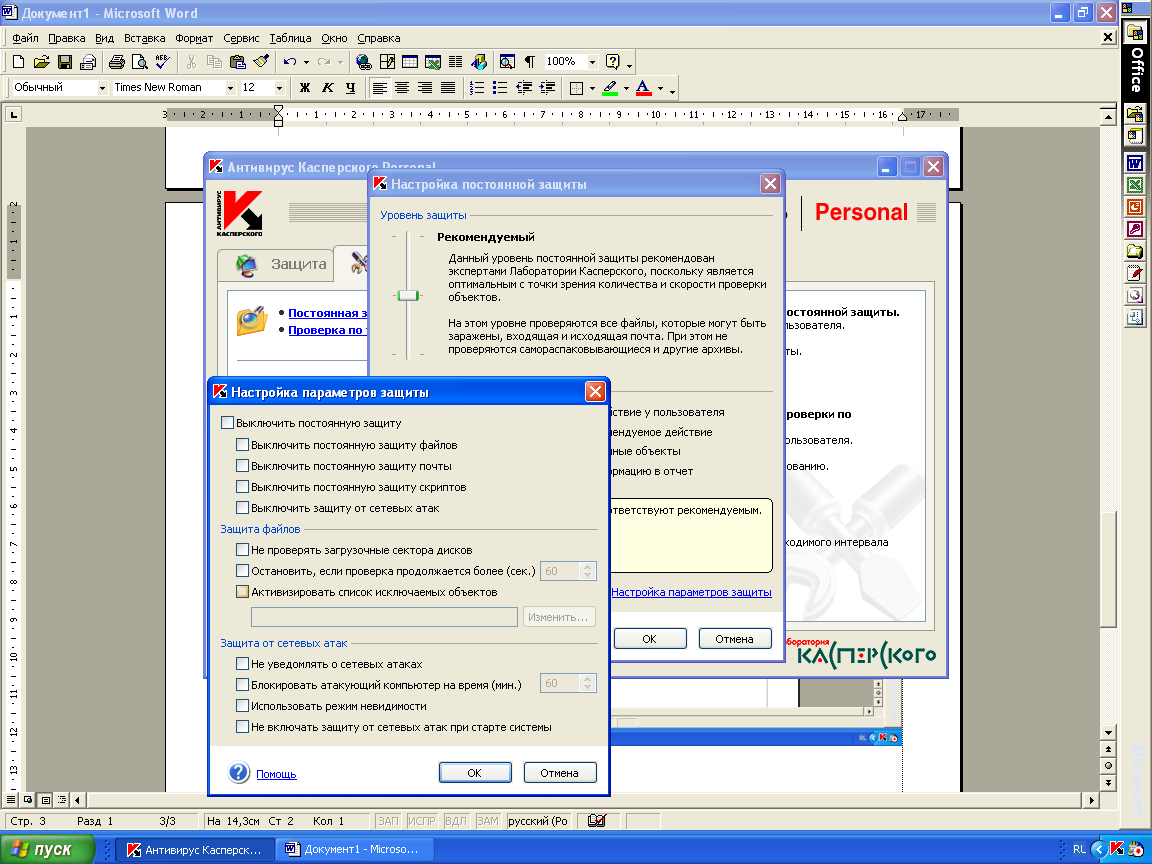Expand the formatting toolbar options arrow
The width and height of the screenshot is (1152, 864).
pos(672,90)
